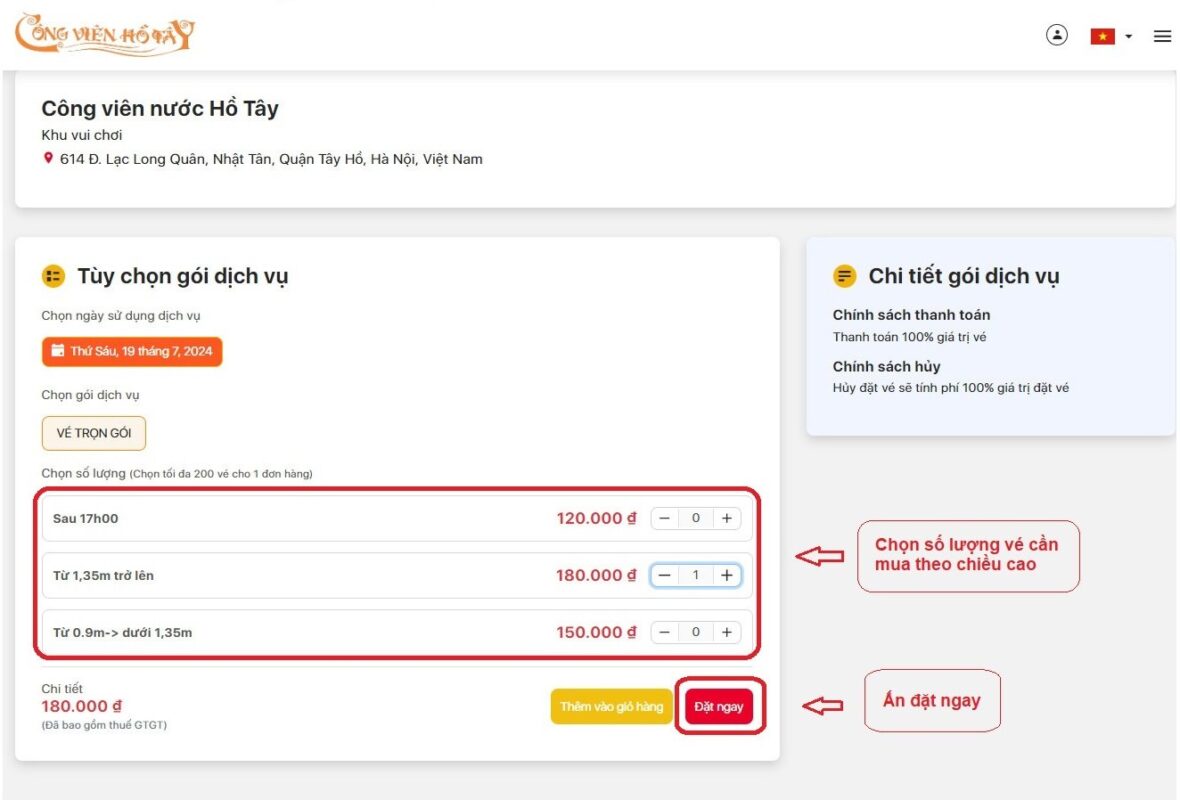Click the Công Viên Hồ Tây logo
The image size is (1180, 800).
[x=105, y=34]
